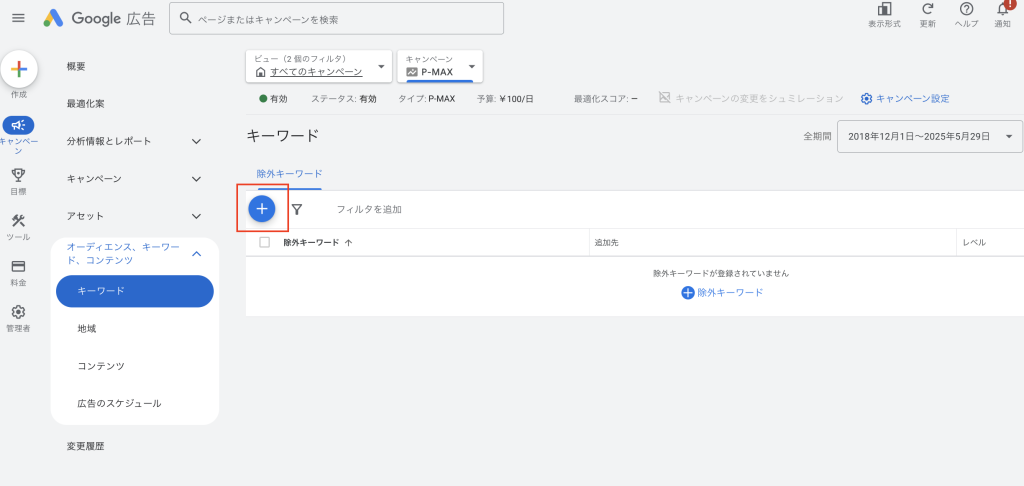Open the Campaigns megaphone icon
The width and height of the screenshot is (1024, 486).
pyautogui.click(x=18, y=125)
